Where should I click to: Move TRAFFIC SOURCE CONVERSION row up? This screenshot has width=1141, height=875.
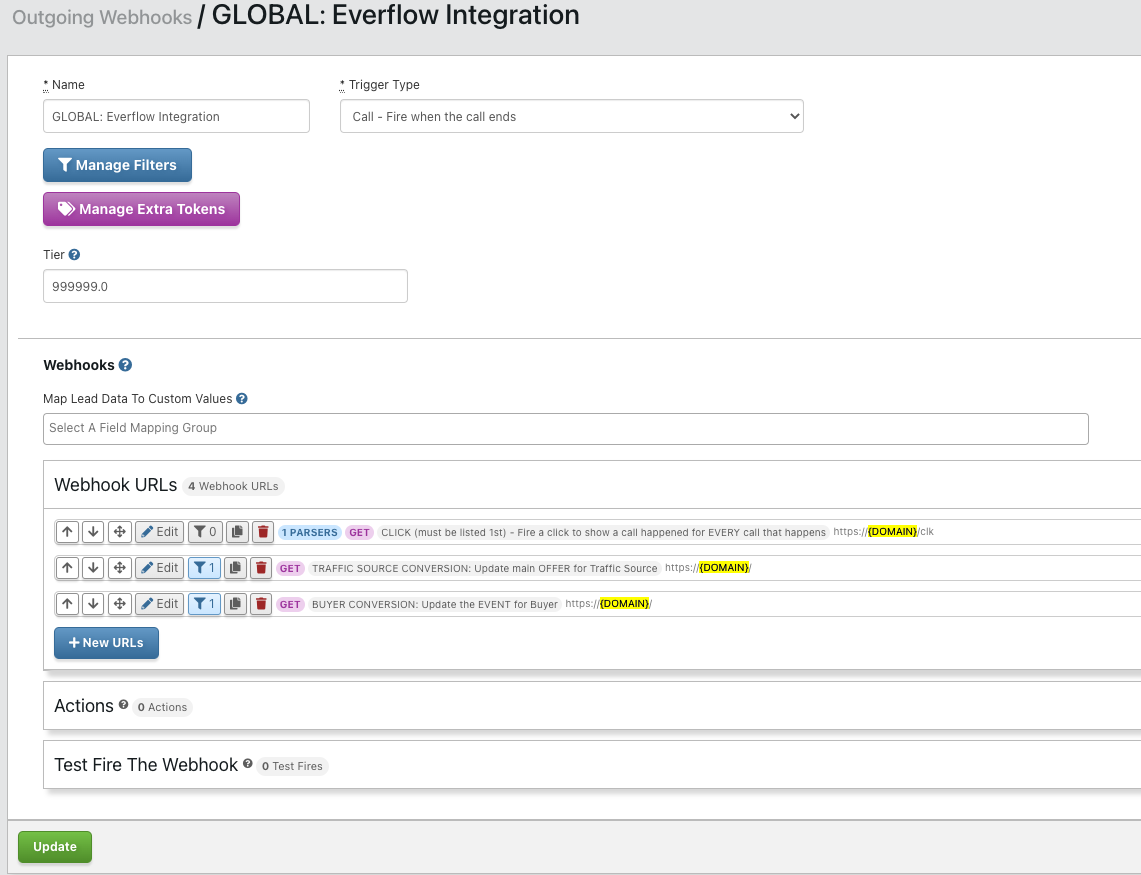(x=67, y=568)
